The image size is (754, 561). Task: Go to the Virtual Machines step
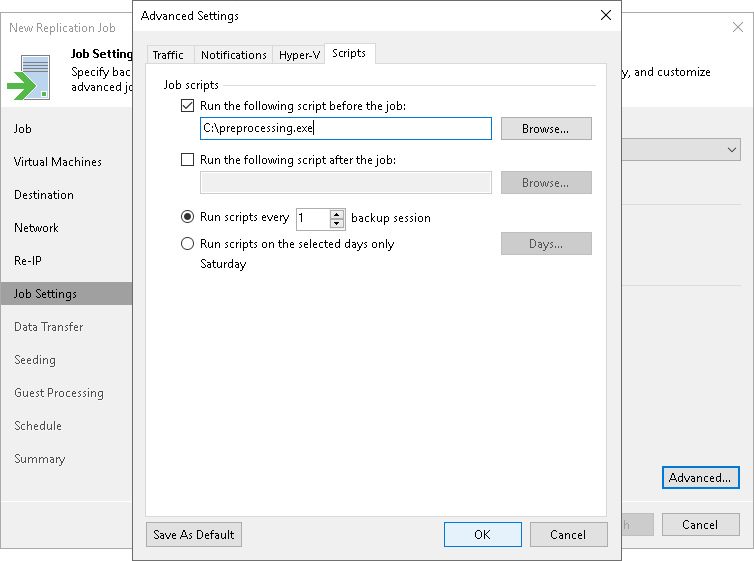[58, 162]
